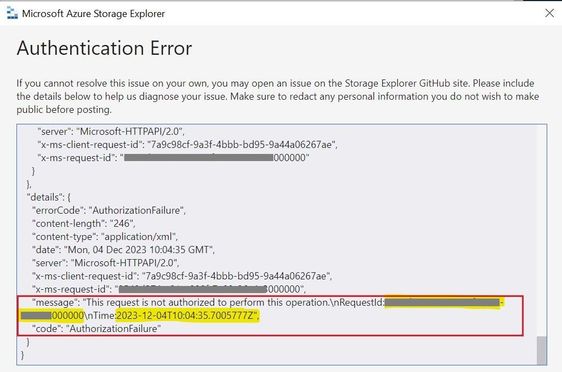Click the Storage Explorer GitHub site instructions text
562x372 pixels.
tap(278, 96)
